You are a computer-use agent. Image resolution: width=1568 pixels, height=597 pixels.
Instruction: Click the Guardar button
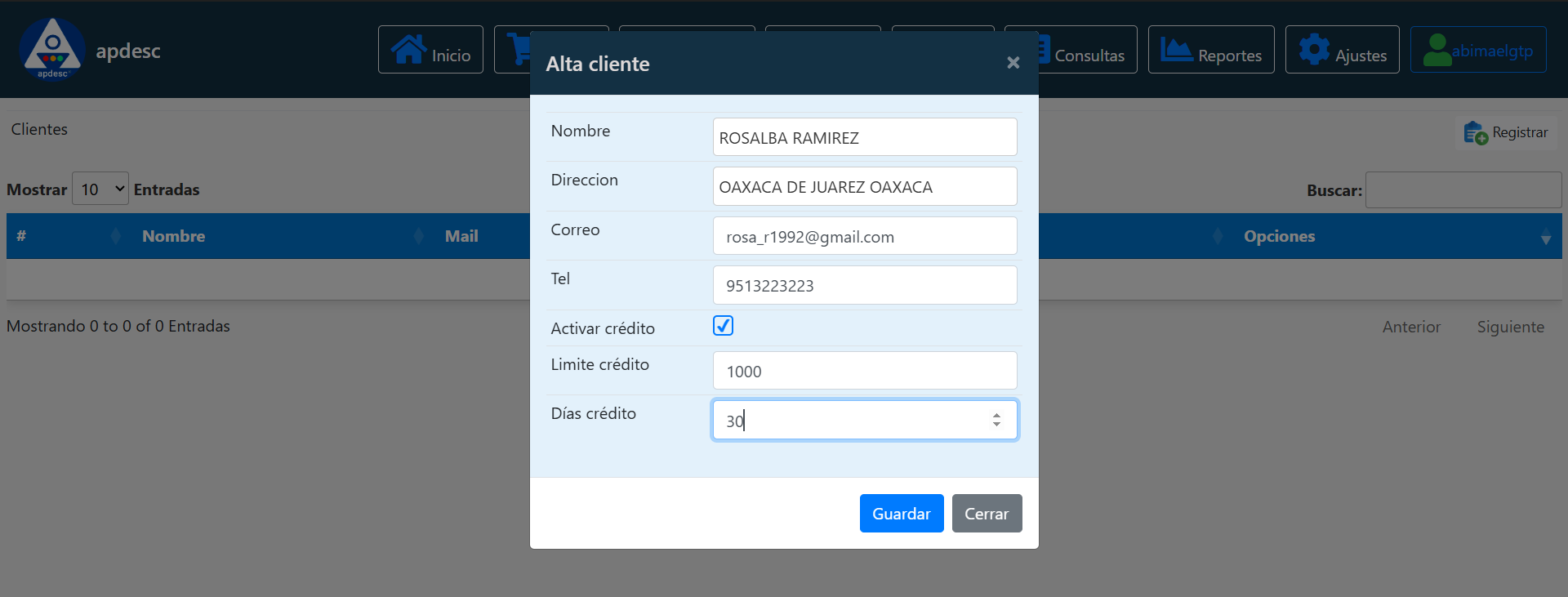[902, 513]
